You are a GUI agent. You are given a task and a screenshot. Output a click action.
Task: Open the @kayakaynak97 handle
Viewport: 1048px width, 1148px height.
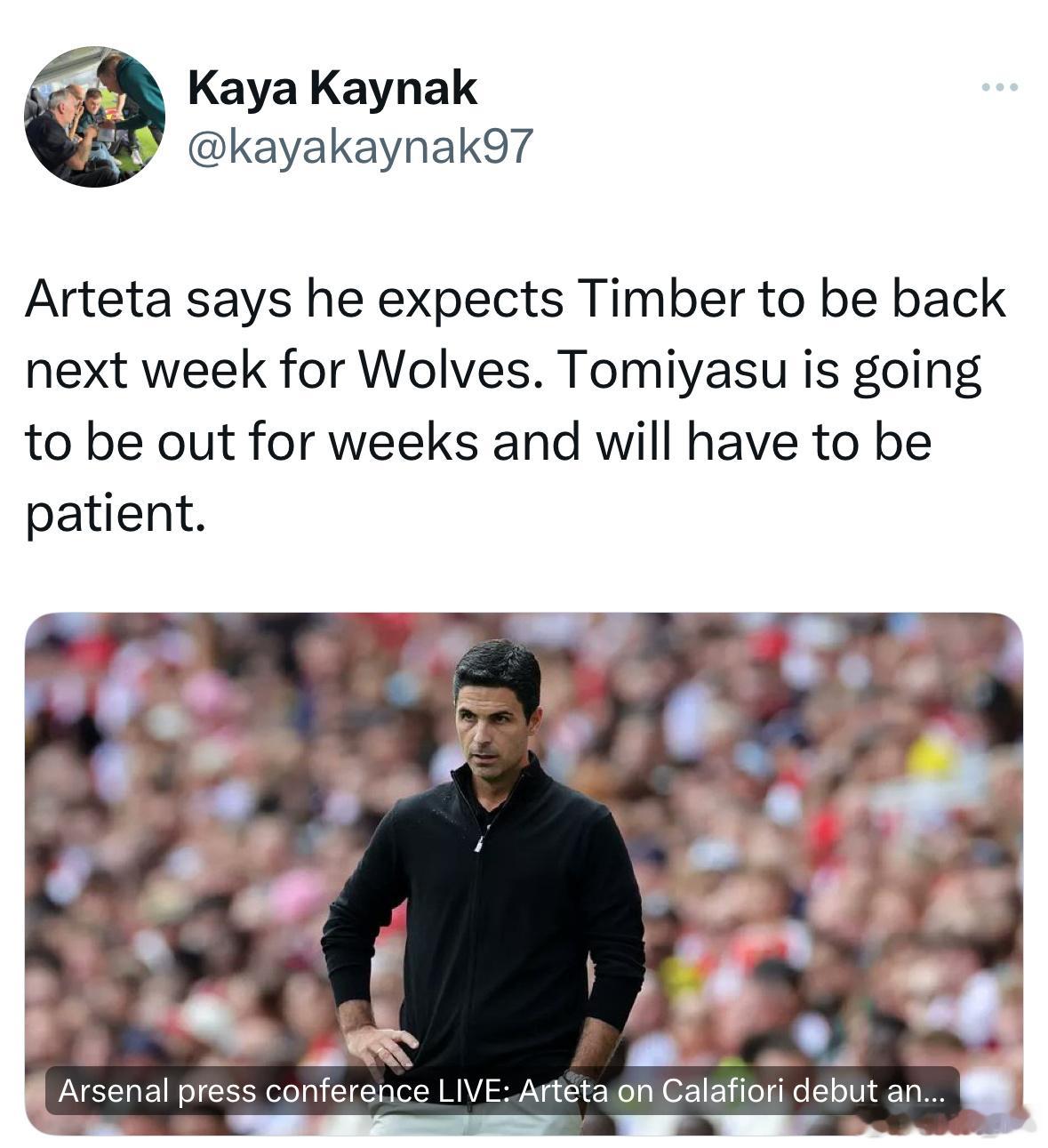pos(360,147)
